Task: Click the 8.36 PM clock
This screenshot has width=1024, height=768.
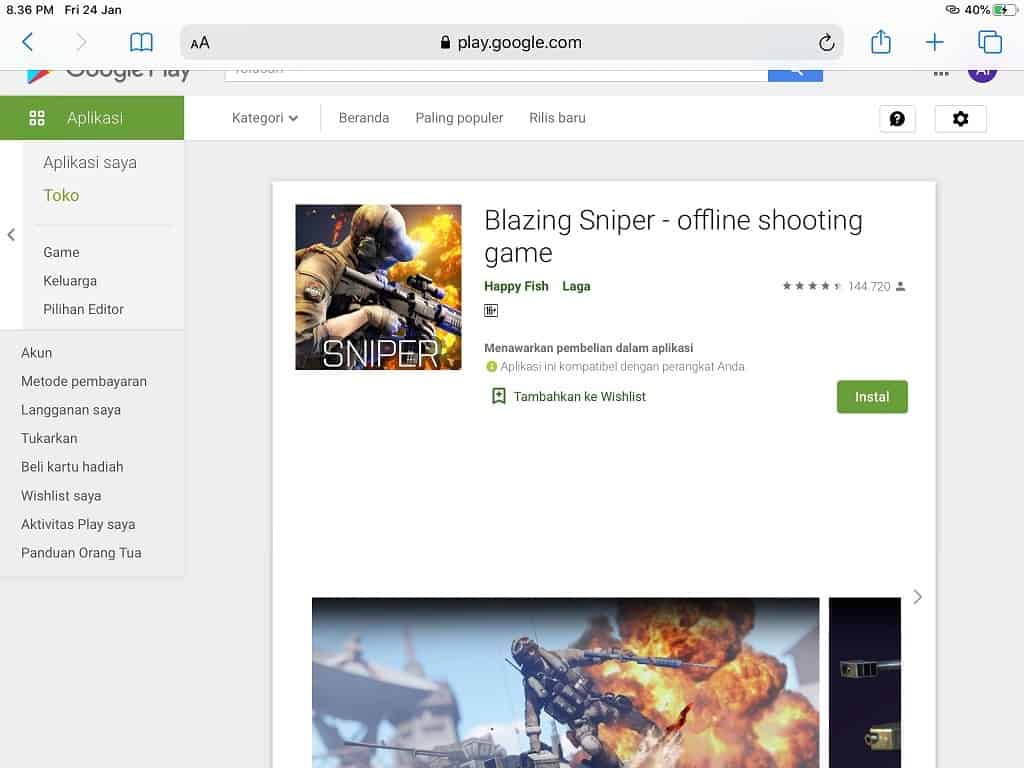Action: (30, 10)
